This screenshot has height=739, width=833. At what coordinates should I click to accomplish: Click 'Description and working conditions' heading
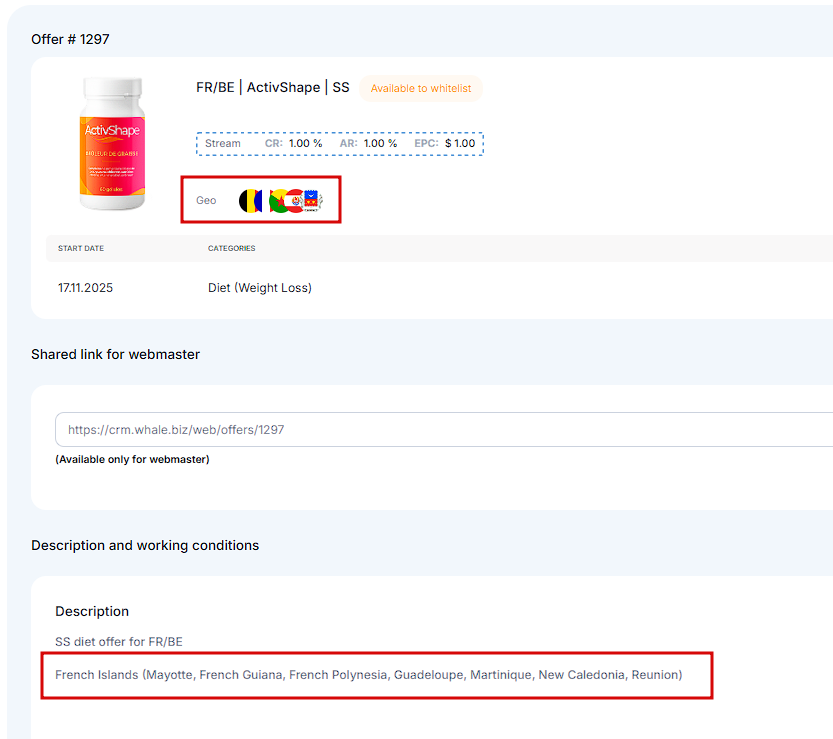145,546
